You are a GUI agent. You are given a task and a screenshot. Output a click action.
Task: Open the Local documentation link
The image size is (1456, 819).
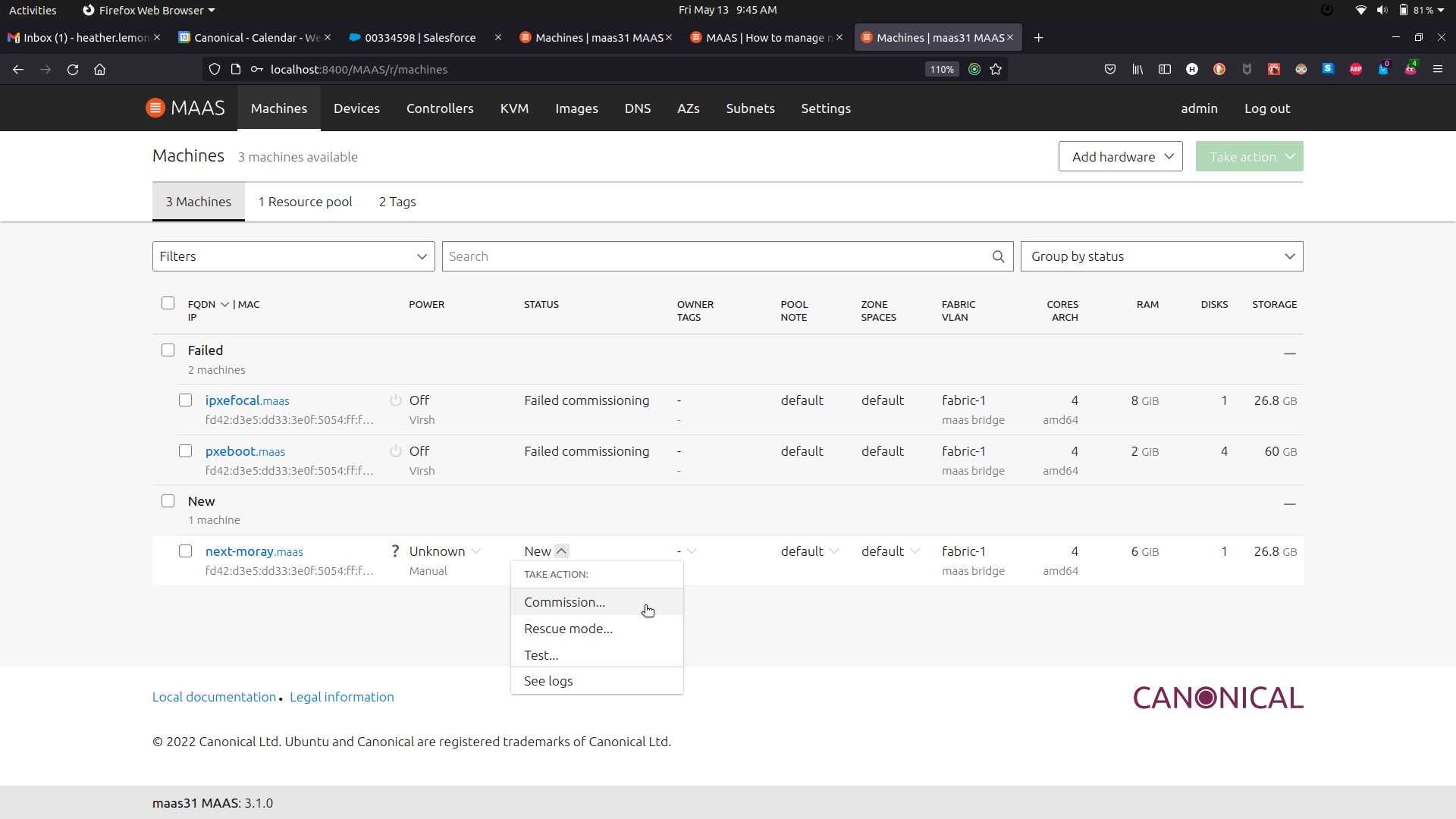(214, 696)
